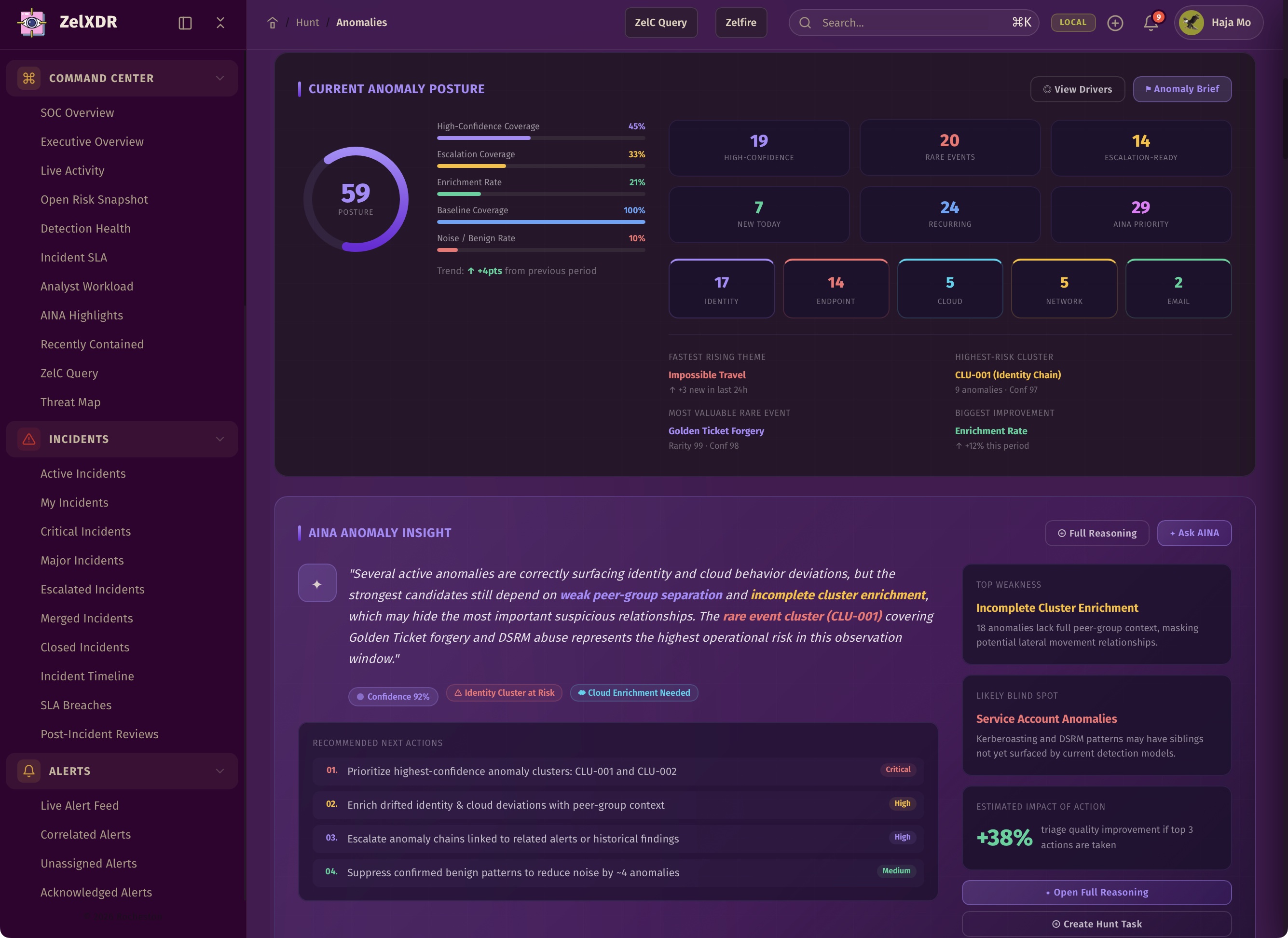Viewport: 1288px width, 938px height.
Task: Collapse the Command Center section chevron
Action: click(x=220, y=78)
